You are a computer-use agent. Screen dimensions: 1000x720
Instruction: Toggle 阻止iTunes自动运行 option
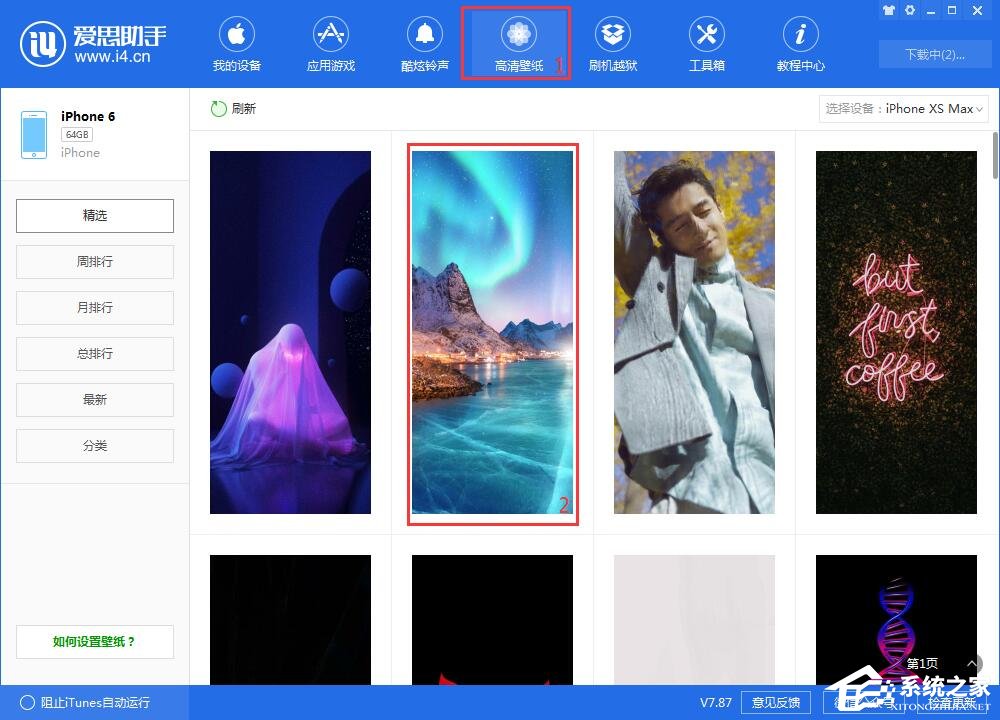(70, 703)
